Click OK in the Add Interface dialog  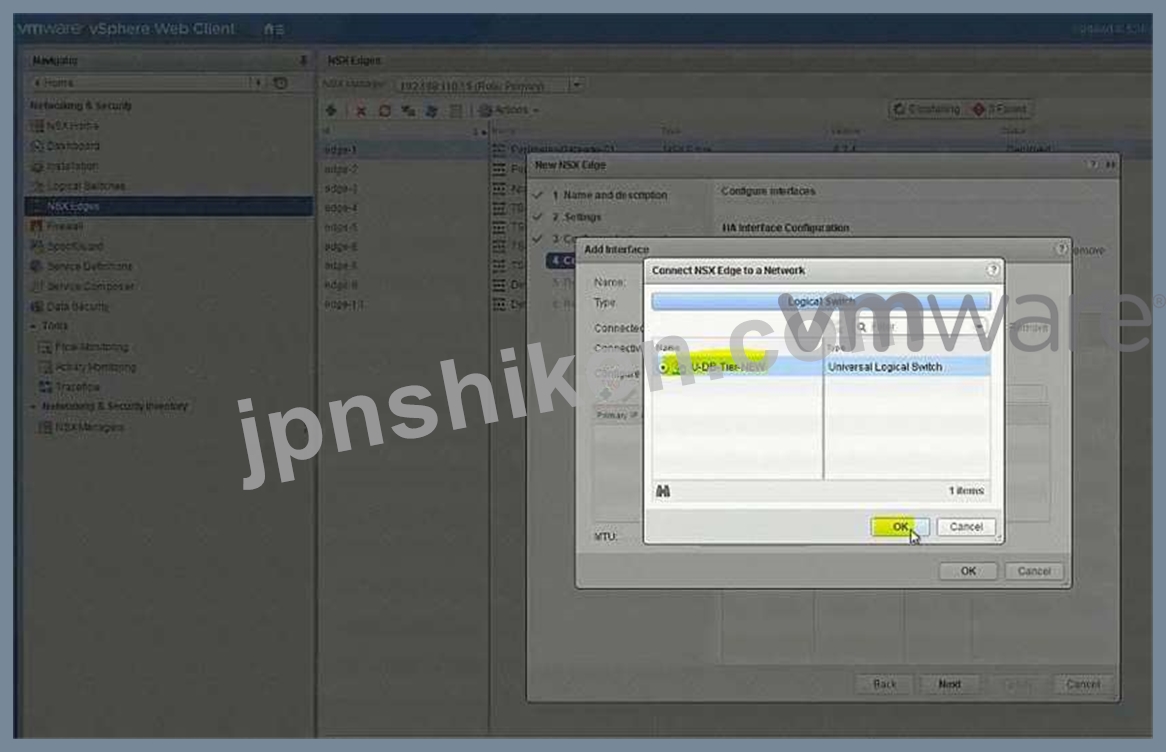coord(967,571)
